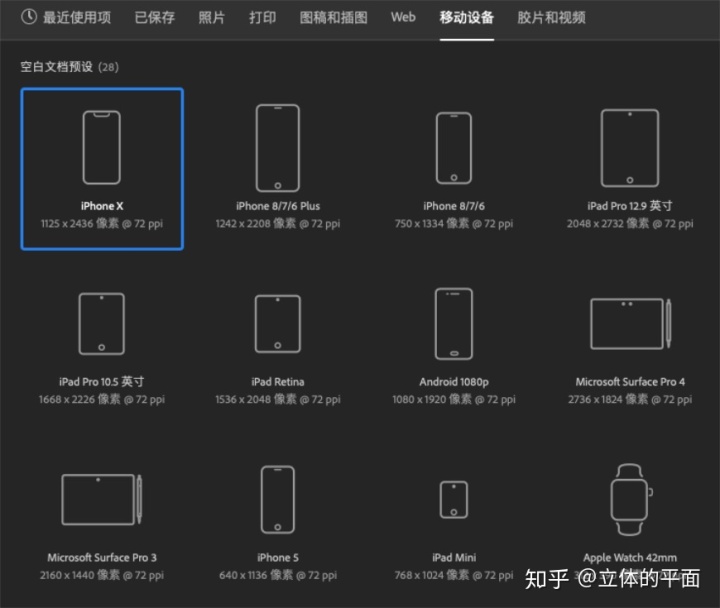Click the clock icon beside 最近使用项

(29, 17)
